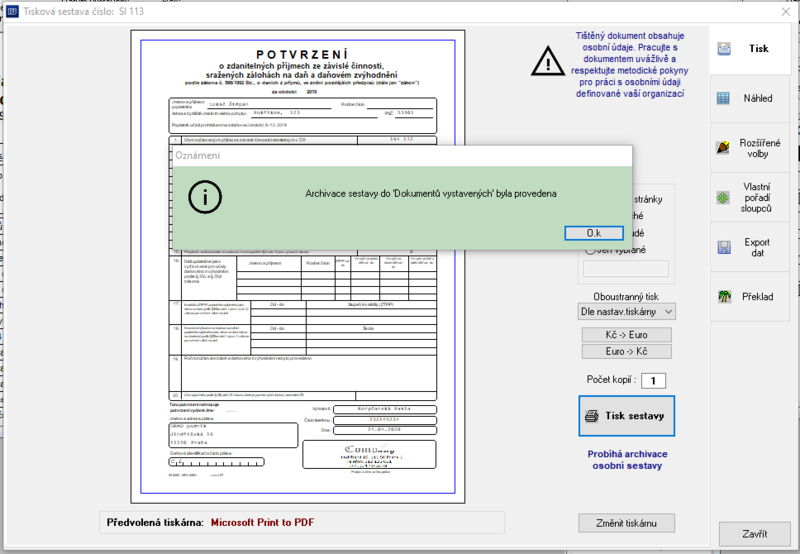Click the warning triangle icon

point(548,61)
